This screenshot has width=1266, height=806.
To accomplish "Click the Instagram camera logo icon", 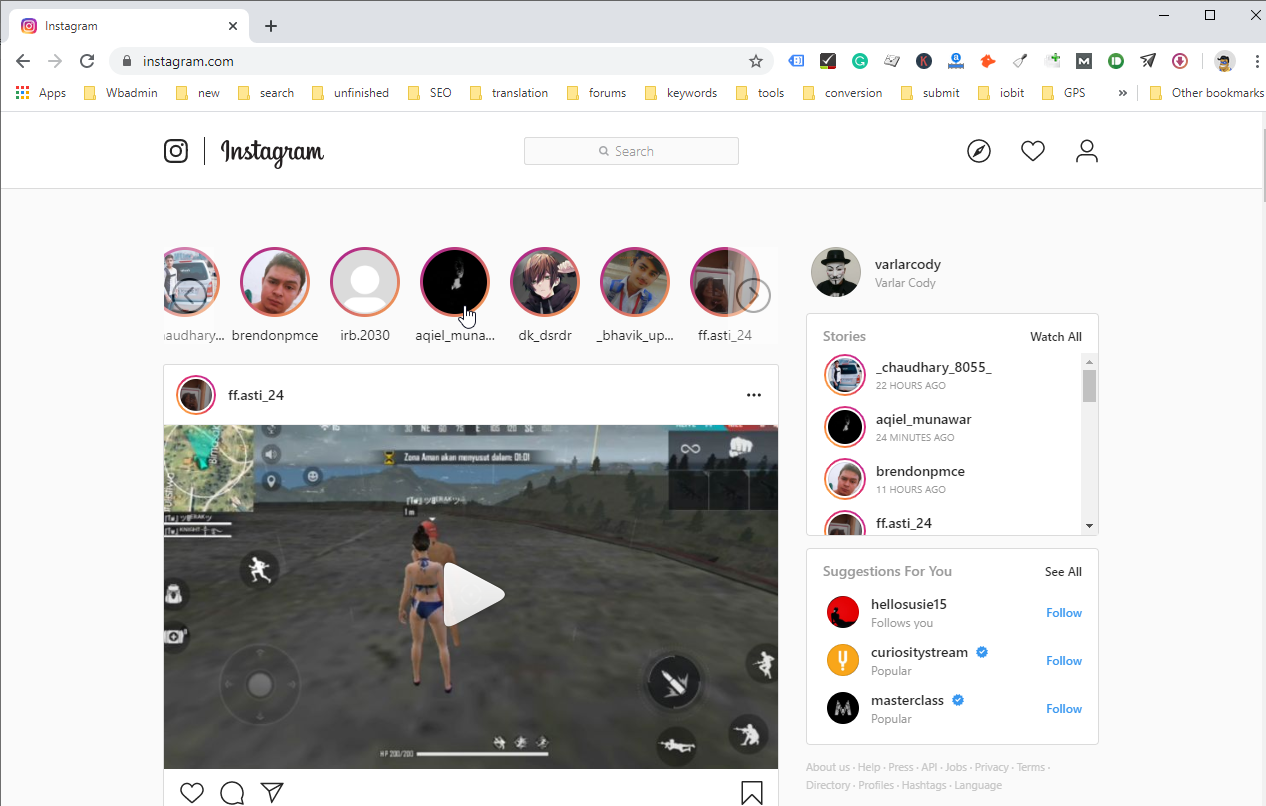I will (176, 151).
